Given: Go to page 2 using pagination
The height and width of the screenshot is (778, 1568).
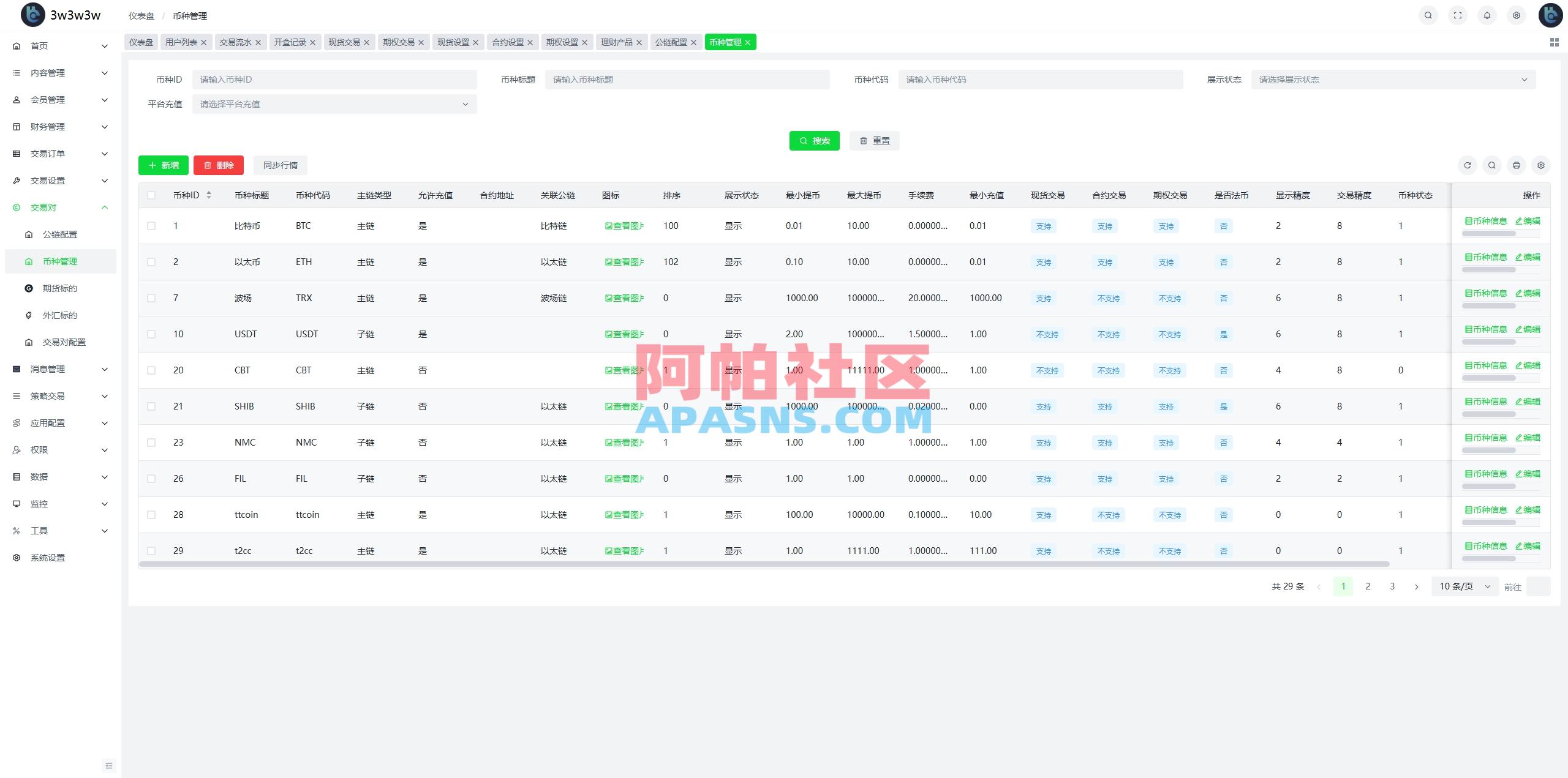Looking at the screenshot, I should (1368, 586).
